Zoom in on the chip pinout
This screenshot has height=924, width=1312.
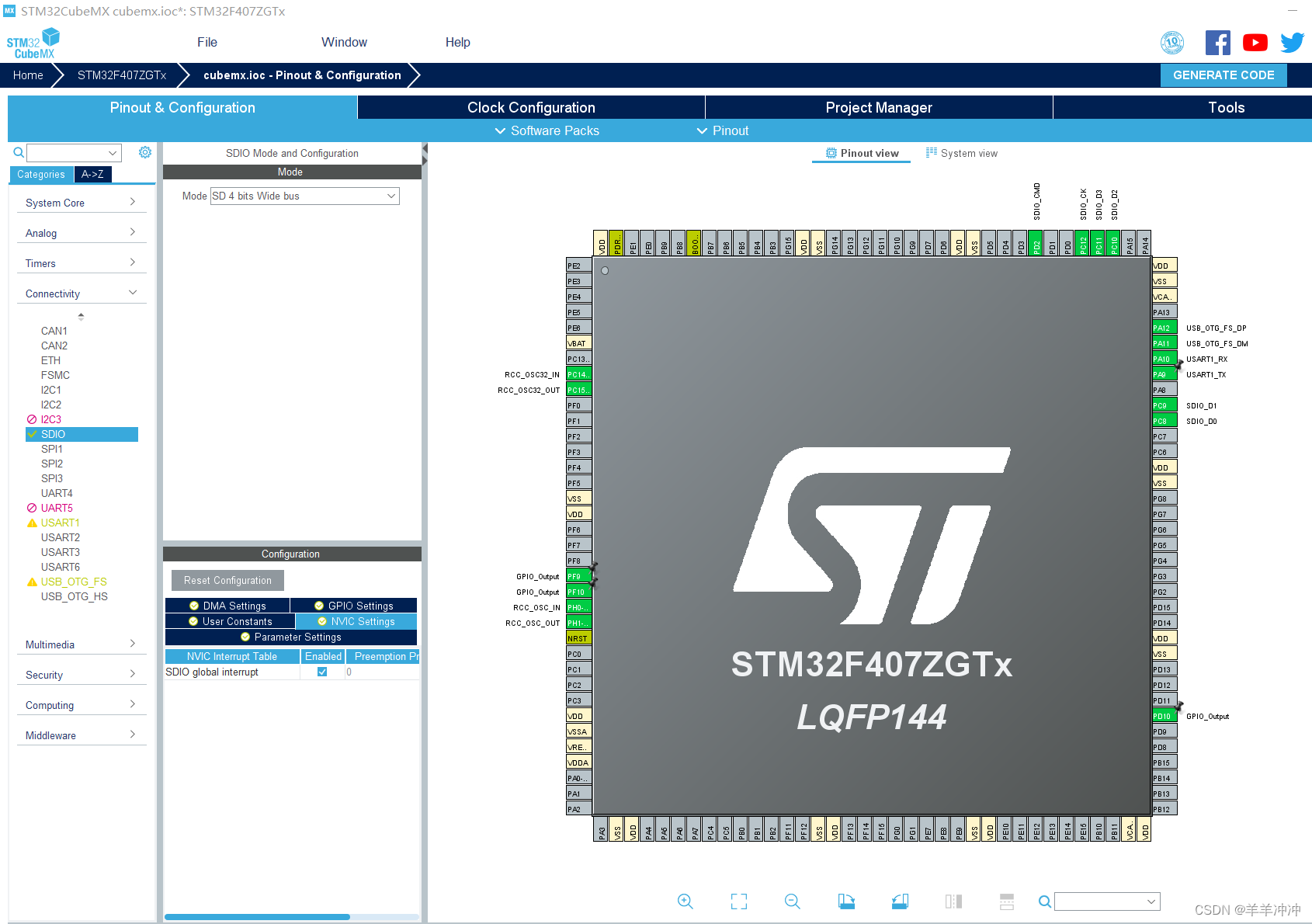tap(685, 901)
